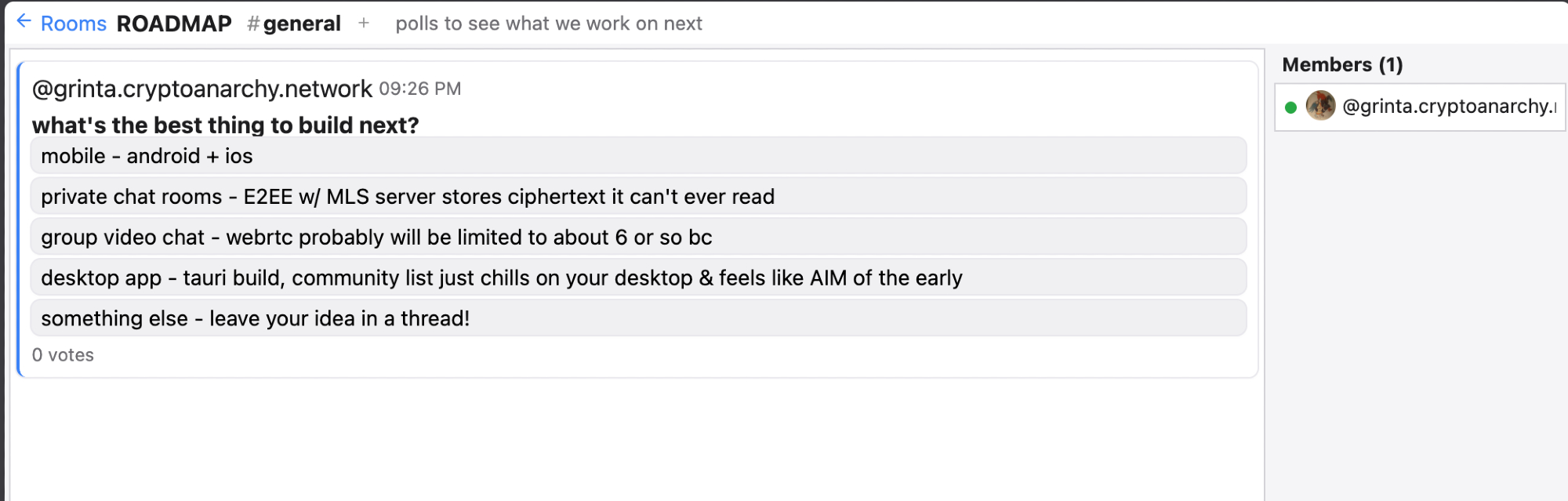Click the back arrow icon
The image size is (1568, 501).
tap(24, 21)
